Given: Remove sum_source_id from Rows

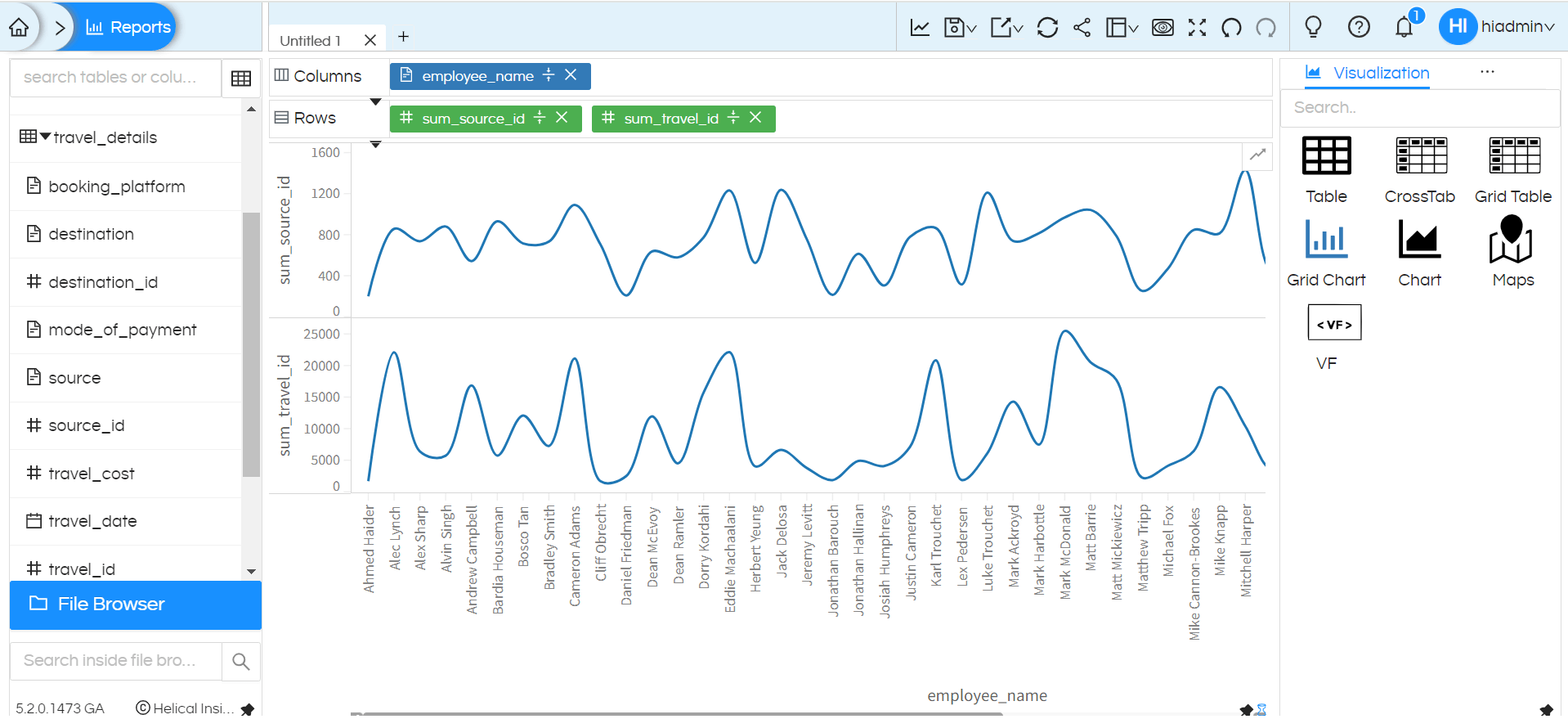Looking at the screenshot, I should (562, 118).
